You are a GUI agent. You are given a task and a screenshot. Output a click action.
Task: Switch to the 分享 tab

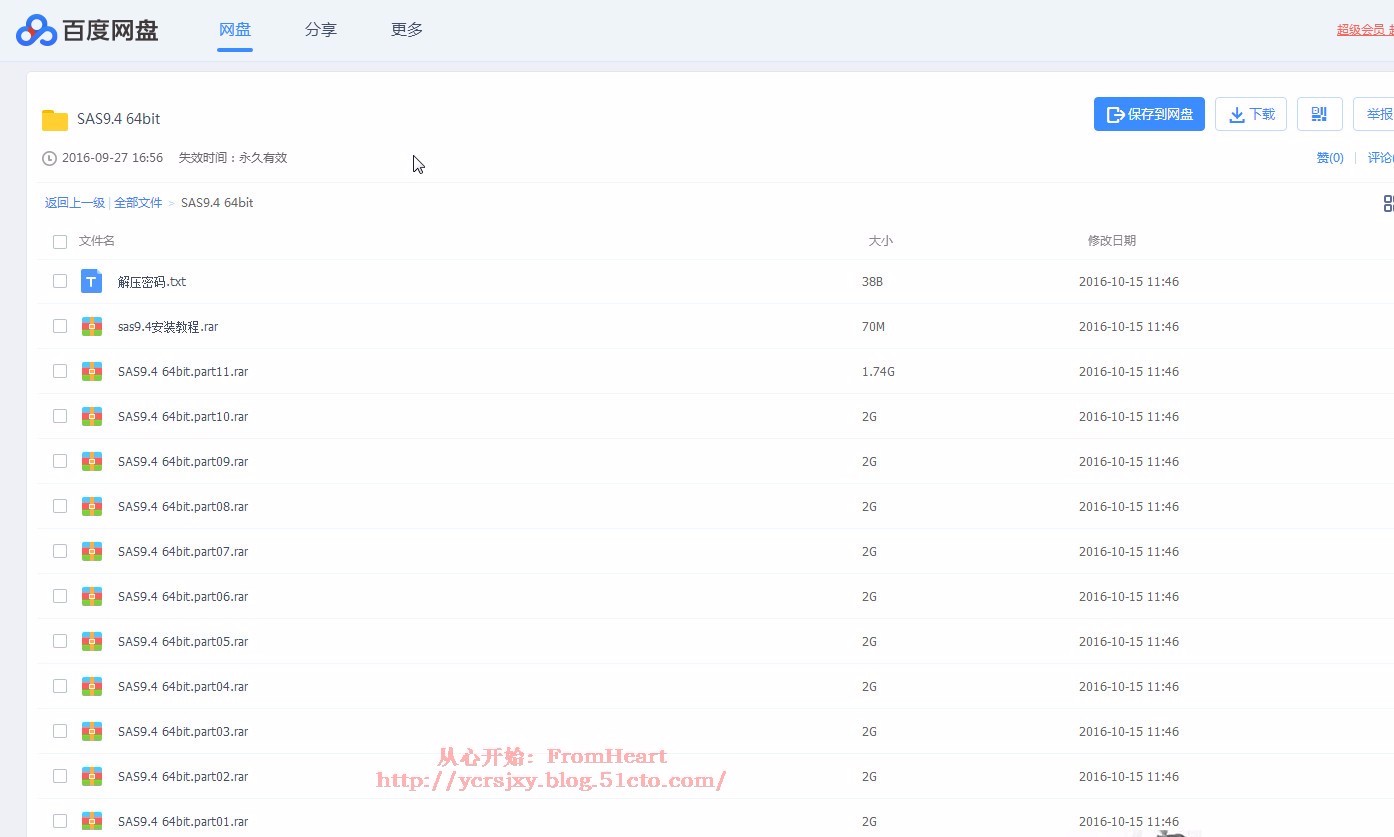(321, 30)
